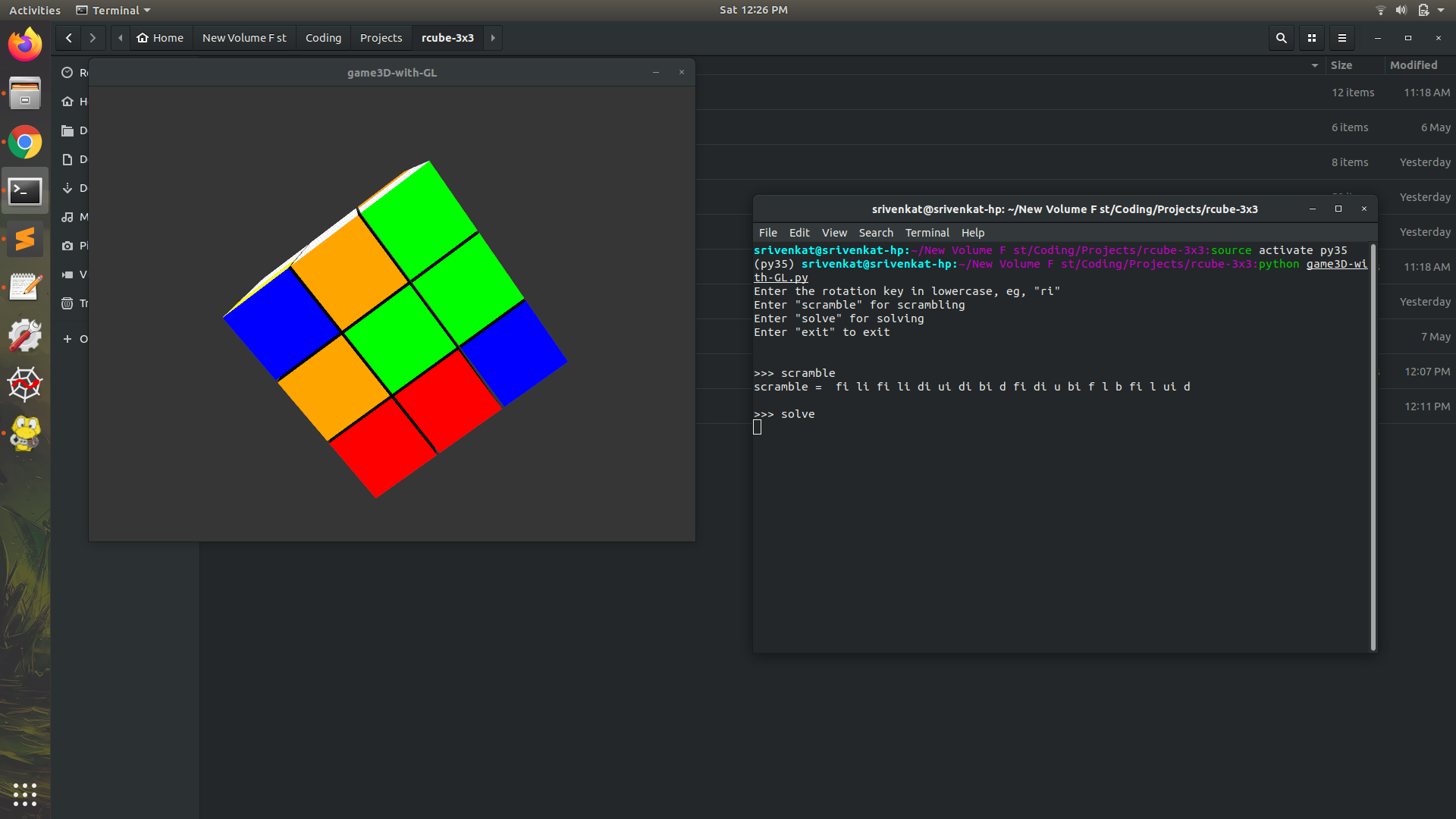Open the Show Applications grid
Image resolution: width=1456 pixels, height=819 pixels.
(x=25, y=794)
